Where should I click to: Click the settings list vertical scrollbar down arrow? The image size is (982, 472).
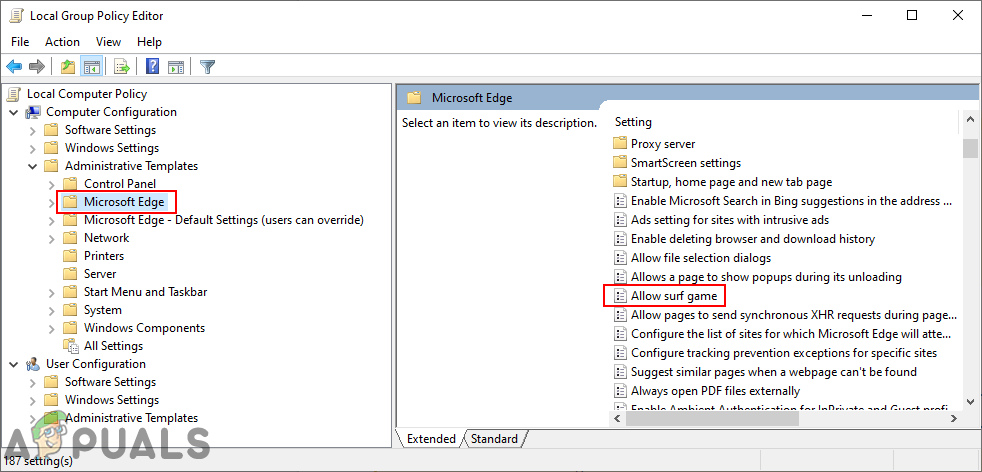pos(969,401)
